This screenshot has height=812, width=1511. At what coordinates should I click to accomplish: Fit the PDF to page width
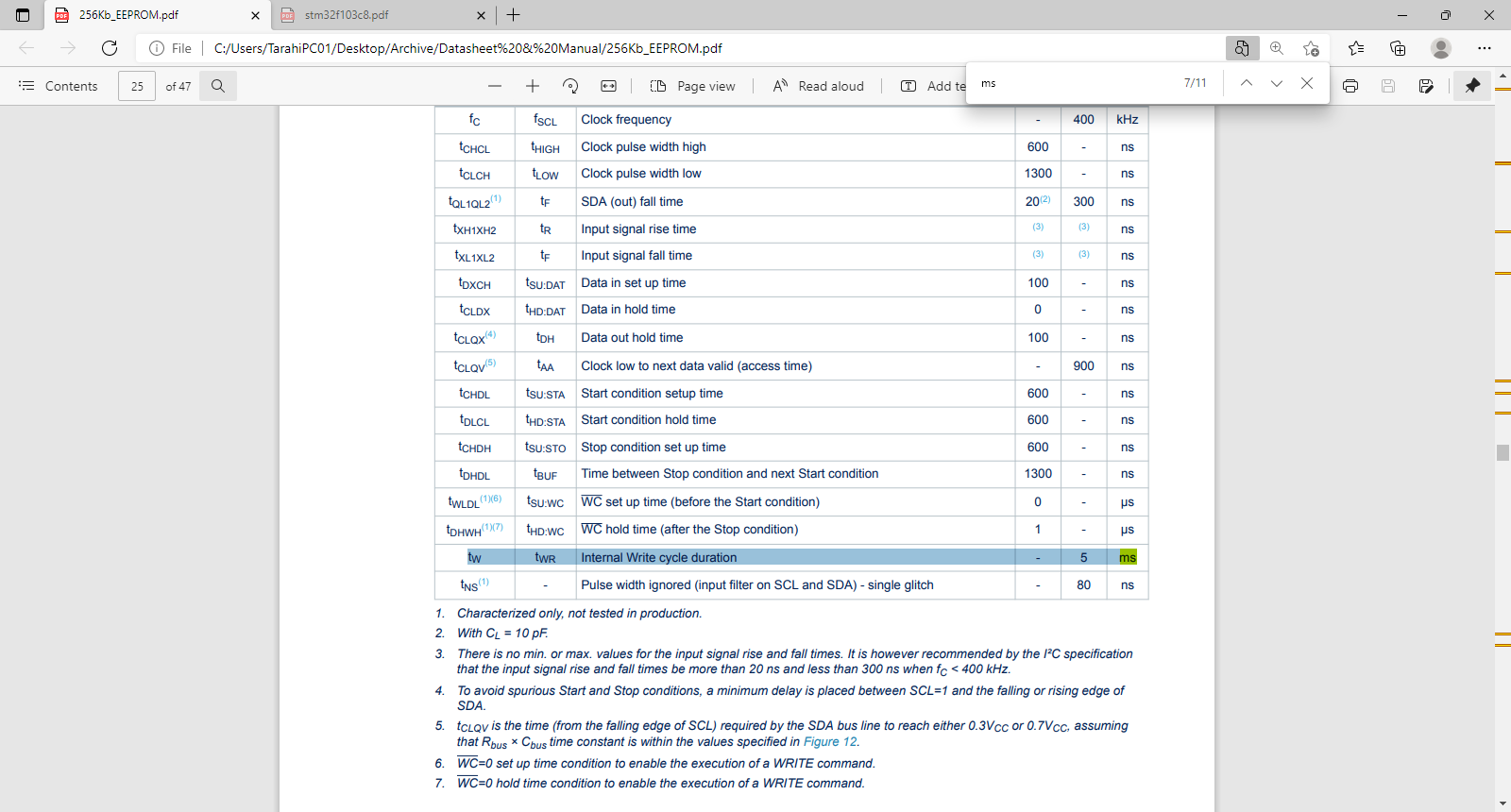click(609, 86)
